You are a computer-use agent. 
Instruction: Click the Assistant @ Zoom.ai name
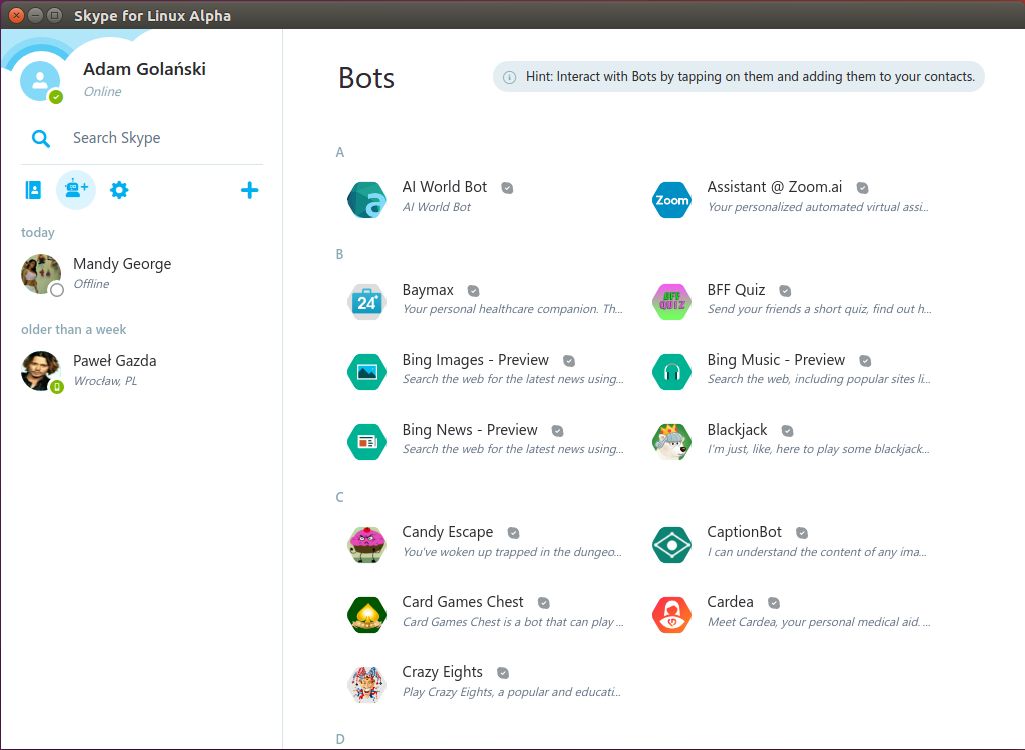pyautogui.click(x=775, y=187)
